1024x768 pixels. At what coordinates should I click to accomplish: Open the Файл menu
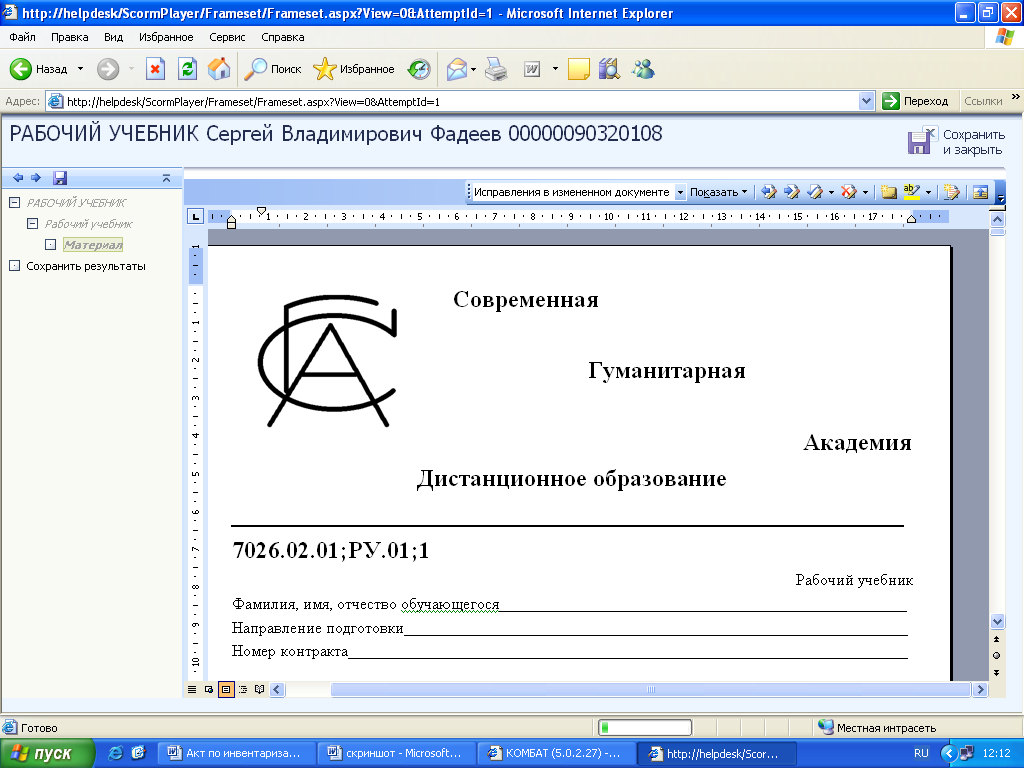point(22,37)
